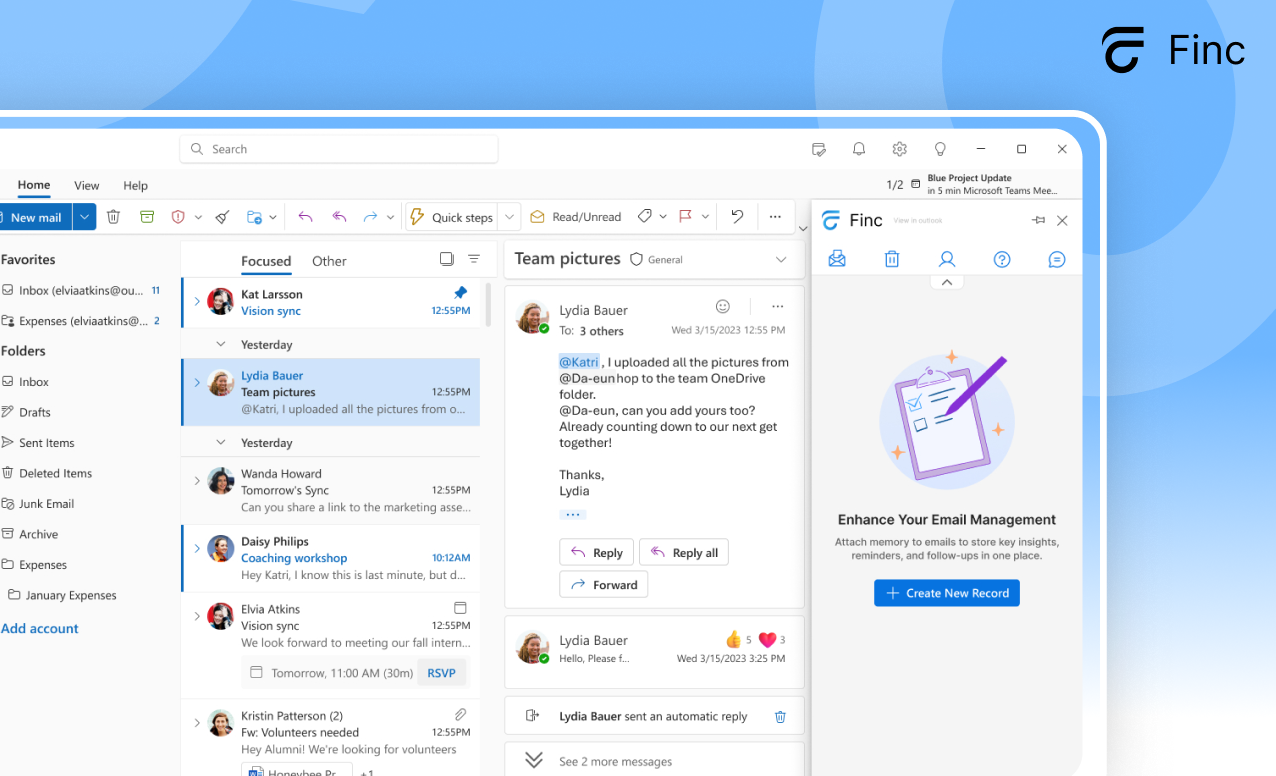Click the undo arrow in toolbar
1276x776 pixels.
point(737,217)
